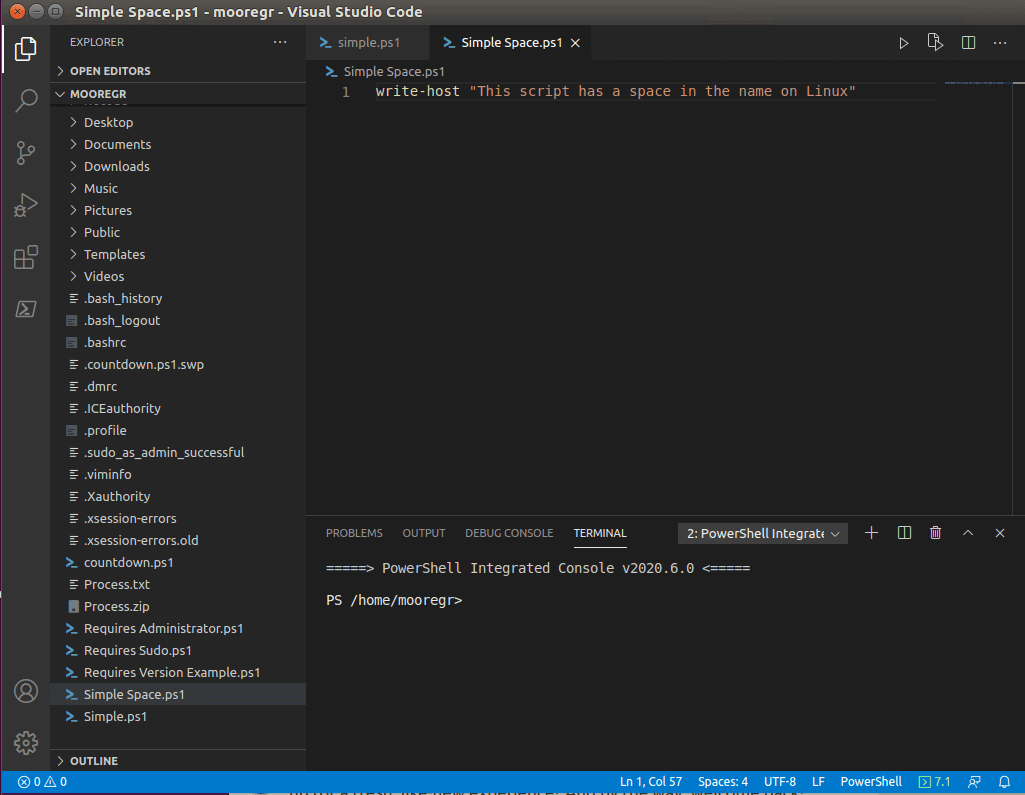The height and width of the screenshot is (795, 1025).
Task: Open Explorer views and more actions
Action: click(280, 42)
